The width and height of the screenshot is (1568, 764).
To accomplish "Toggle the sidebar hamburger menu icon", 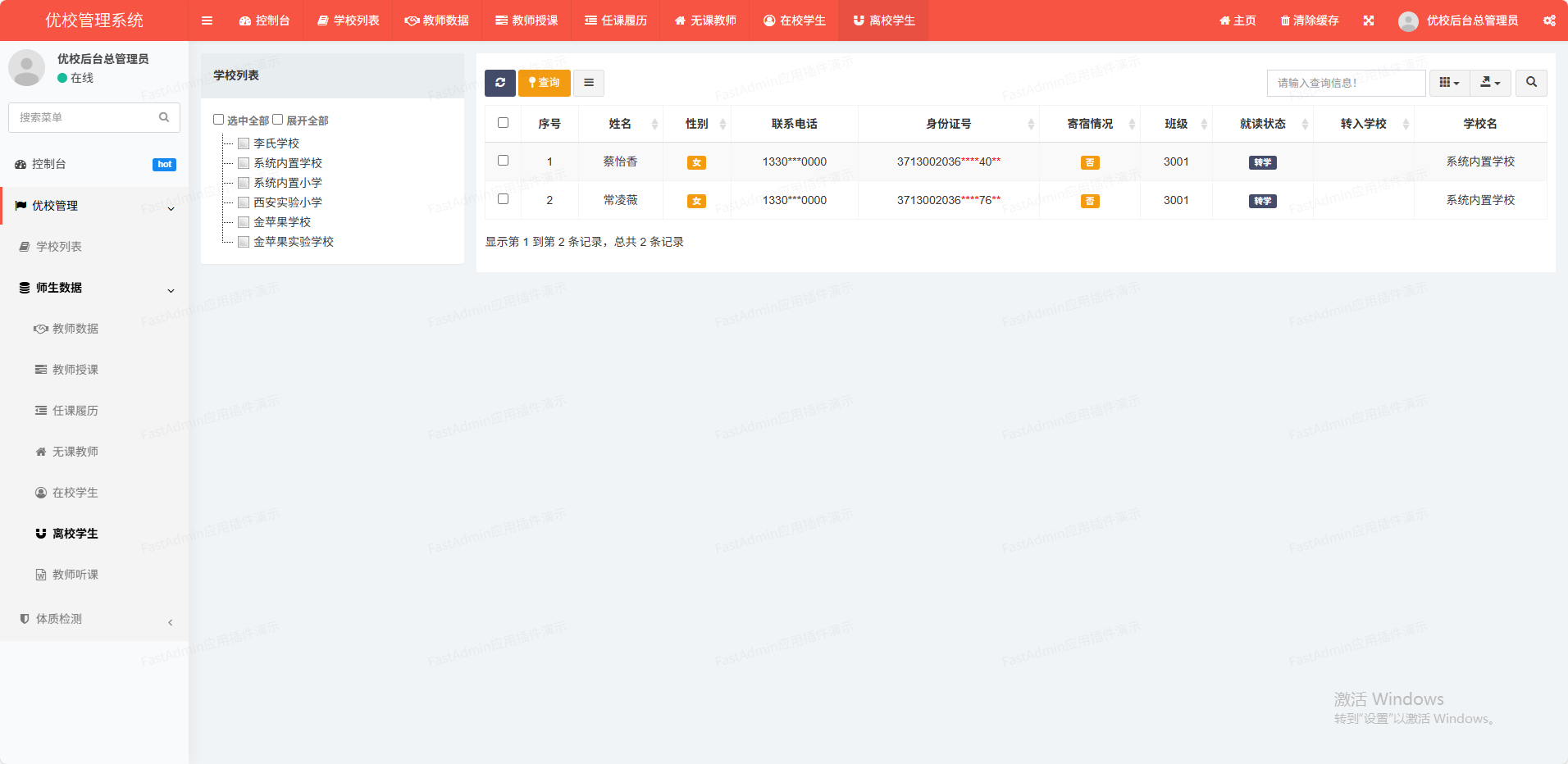I will [207, 20].
